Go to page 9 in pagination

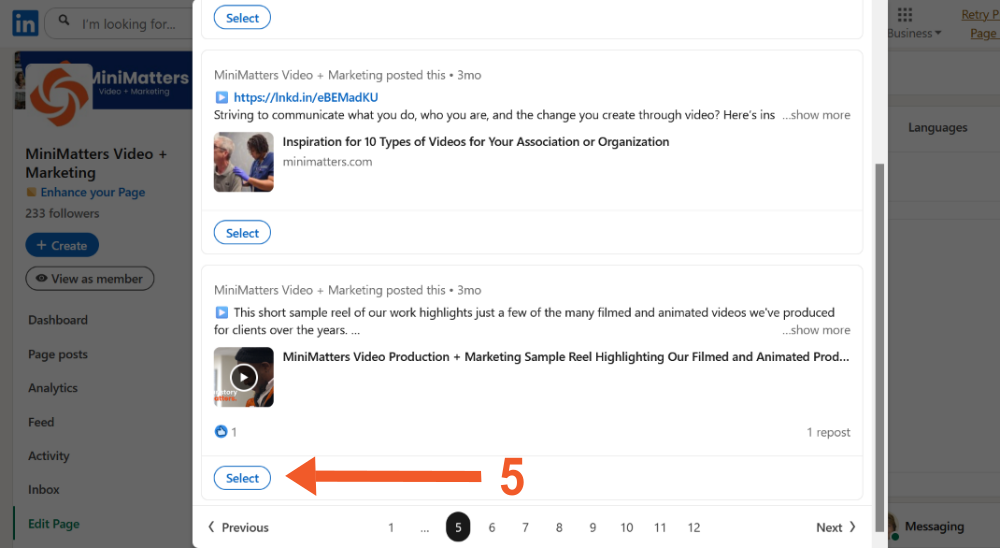tap(592, 528)
